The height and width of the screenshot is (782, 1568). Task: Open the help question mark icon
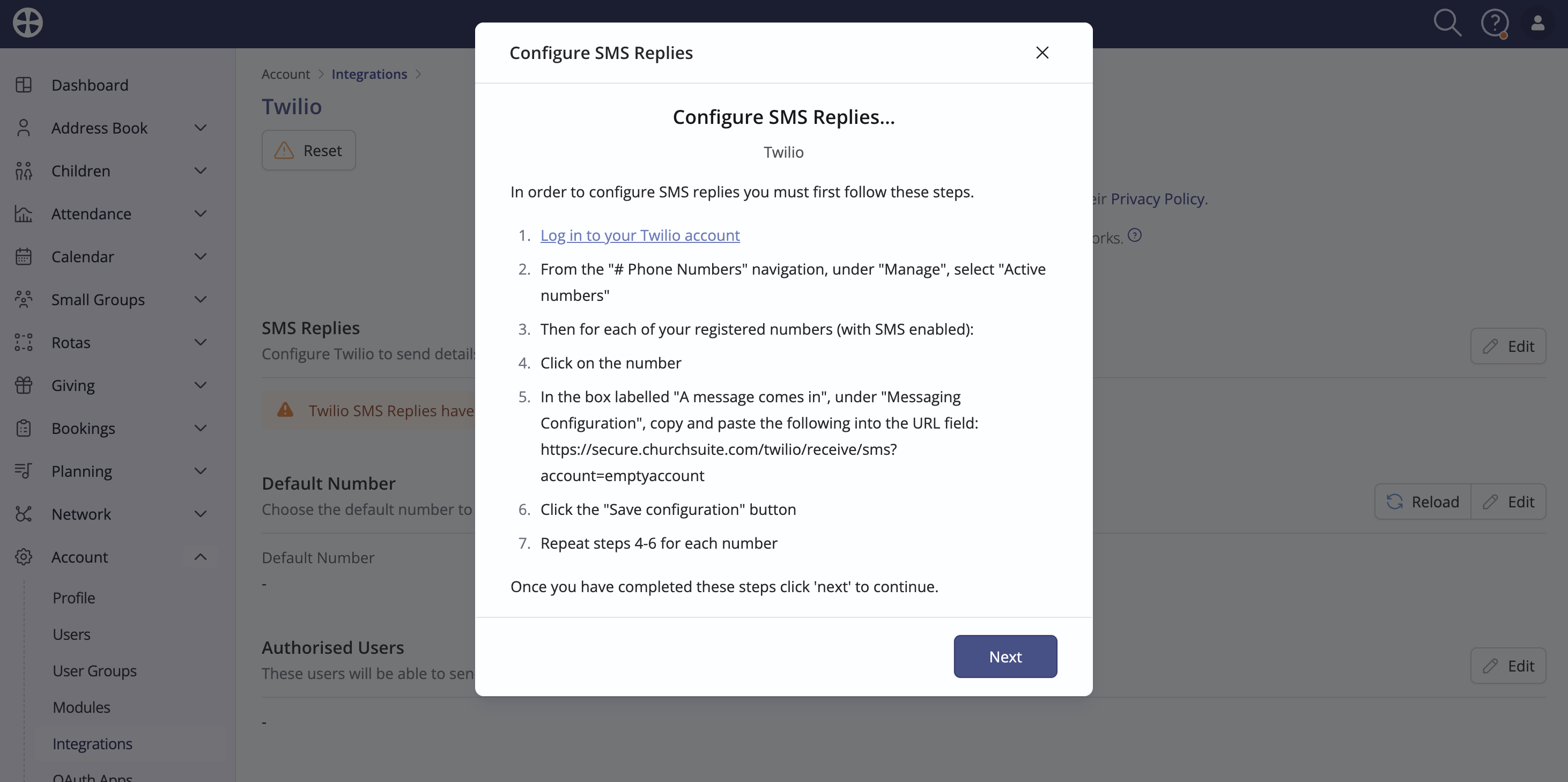click(1495, 23)
